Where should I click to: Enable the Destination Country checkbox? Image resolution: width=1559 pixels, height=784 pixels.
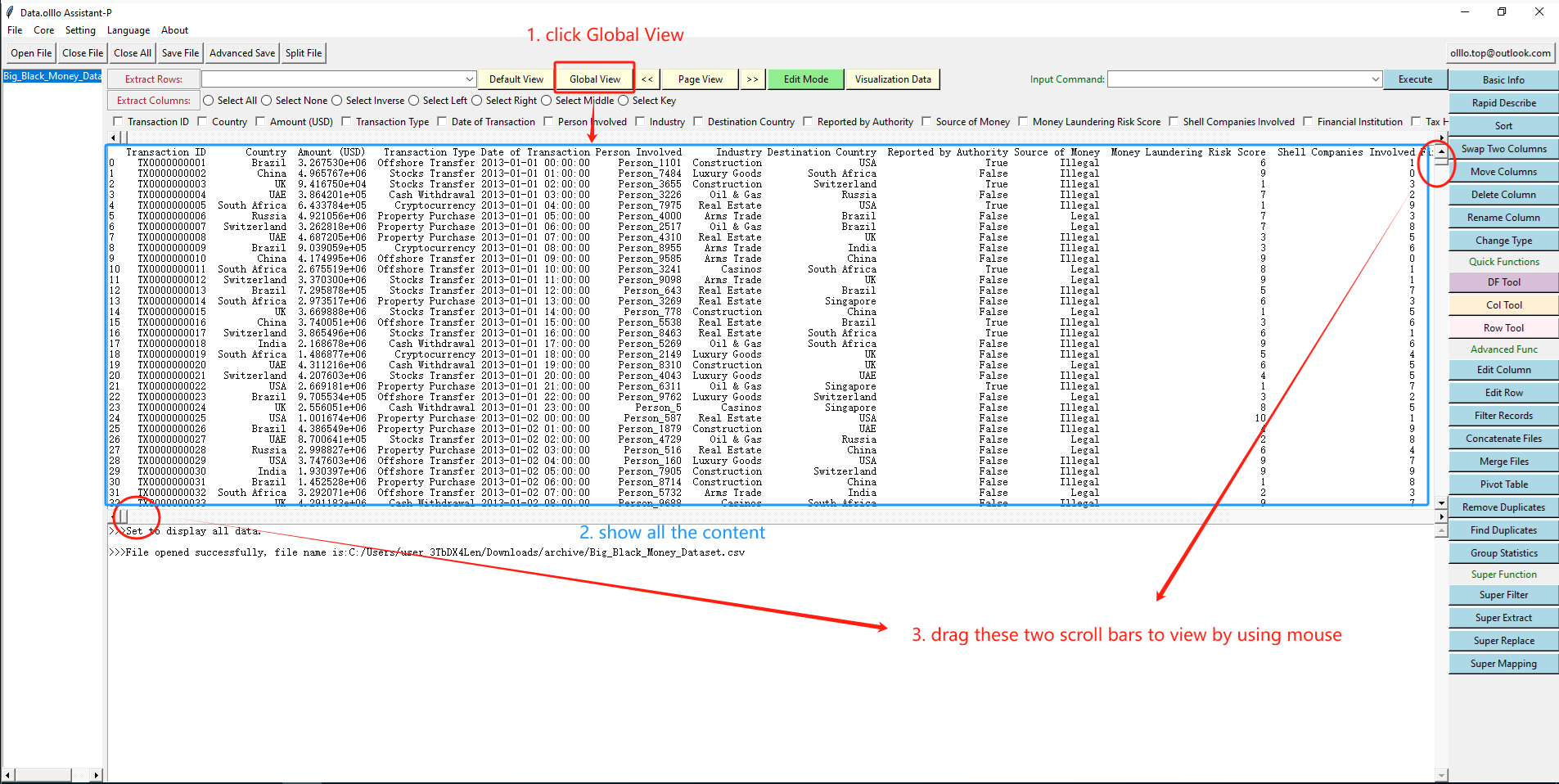pyautogui.click(x=698, y=122)
